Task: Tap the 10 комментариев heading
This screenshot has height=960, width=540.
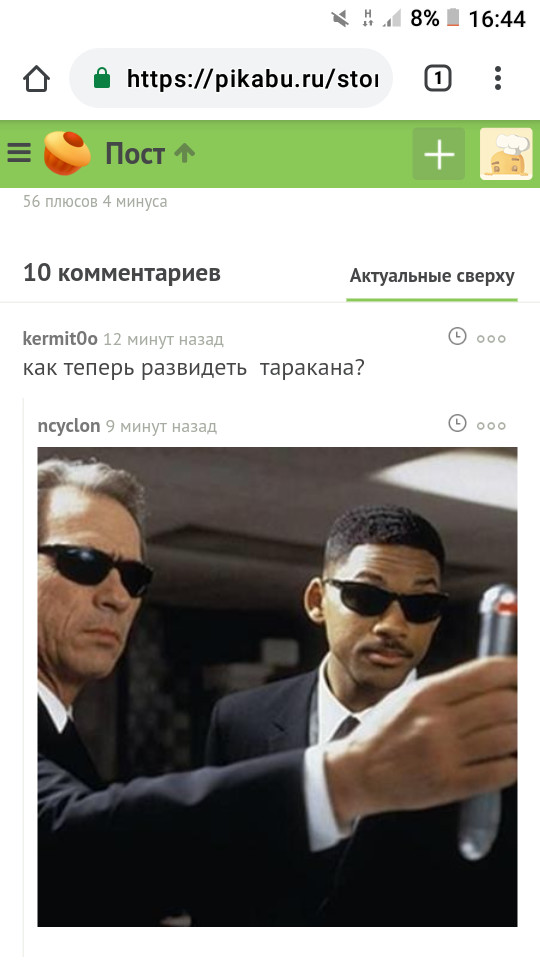Action: [122, 273]
